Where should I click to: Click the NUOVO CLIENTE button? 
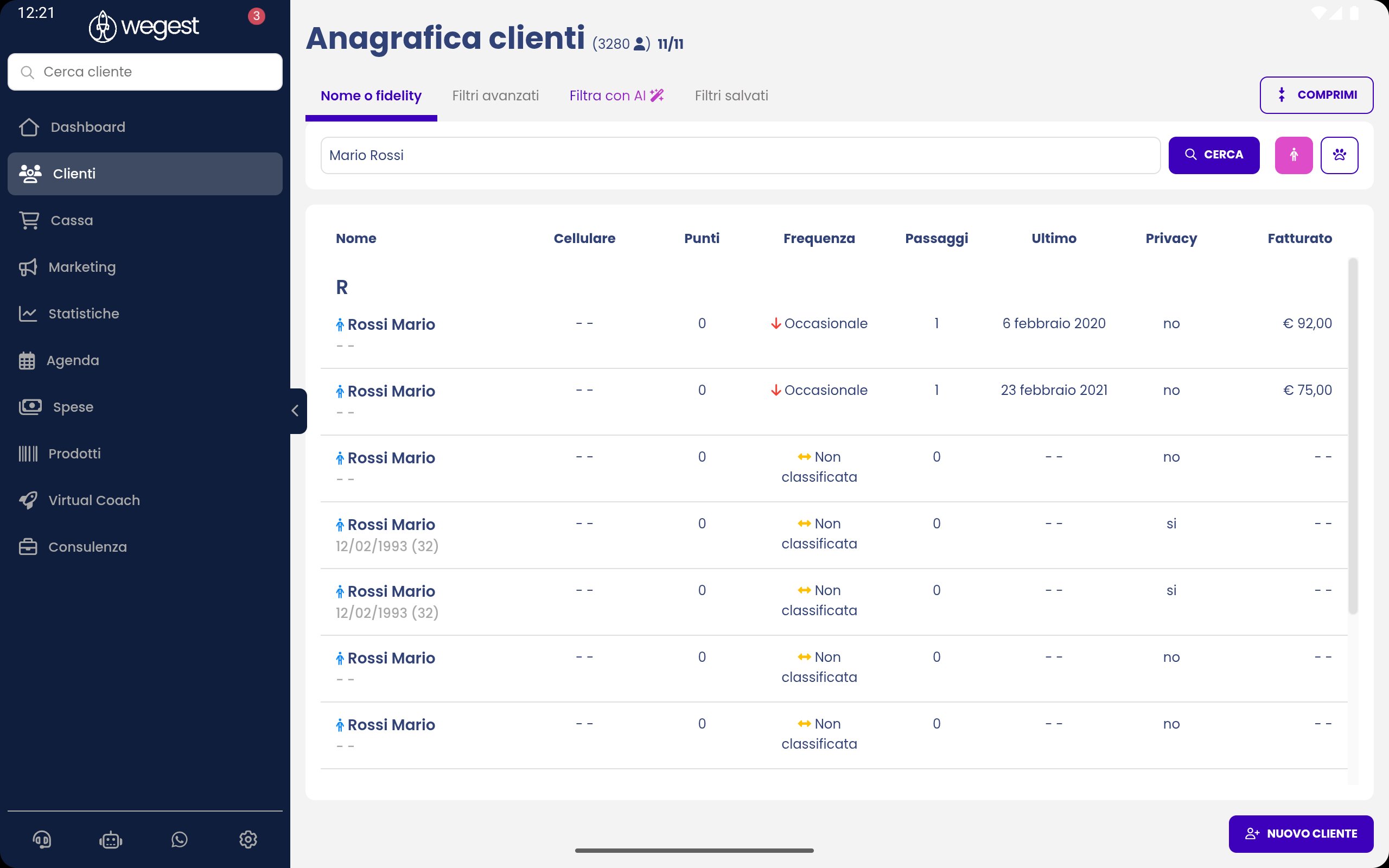(1301, 834)
